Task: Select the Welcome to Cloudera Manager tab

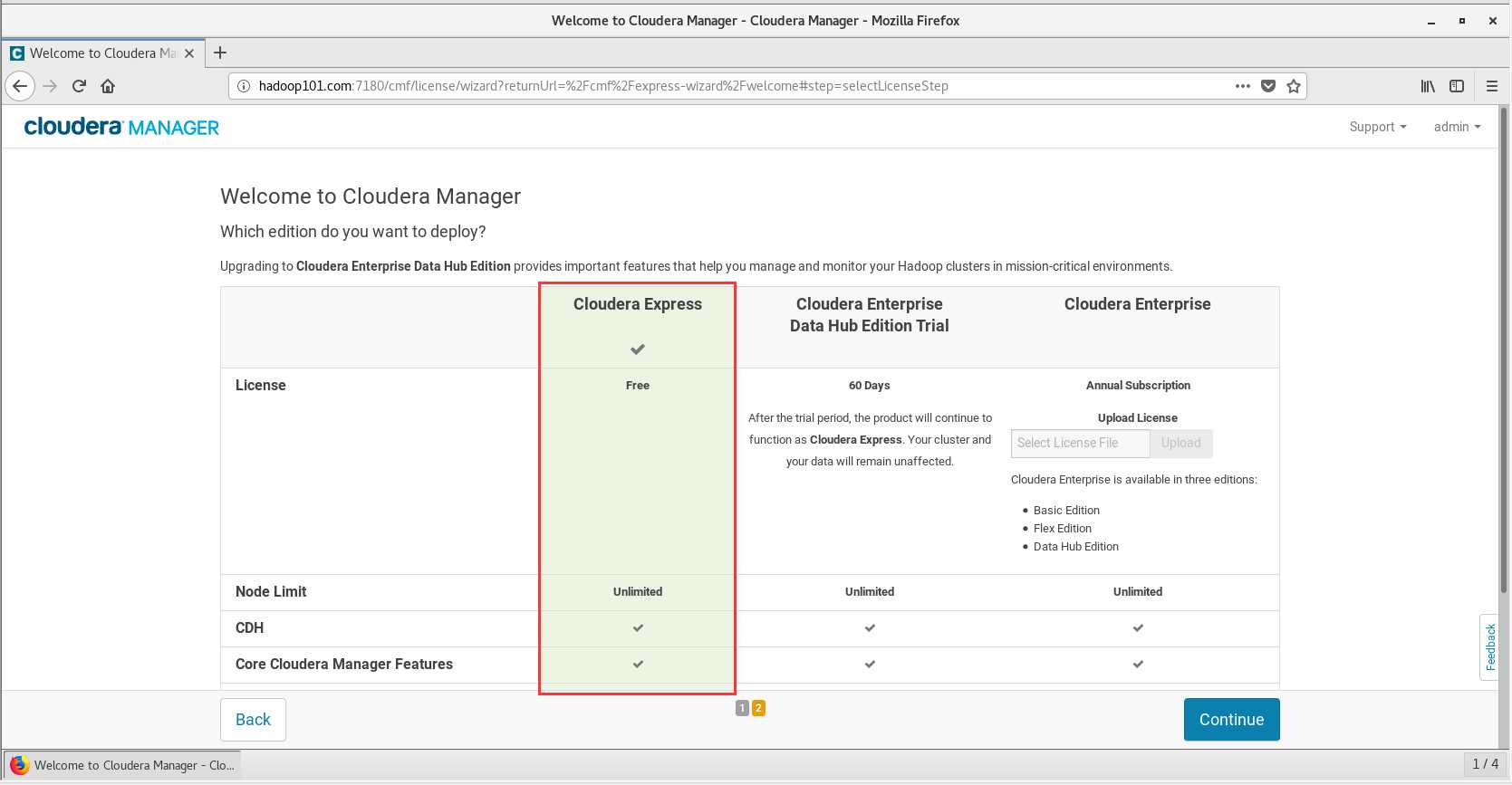Action: 102,53
